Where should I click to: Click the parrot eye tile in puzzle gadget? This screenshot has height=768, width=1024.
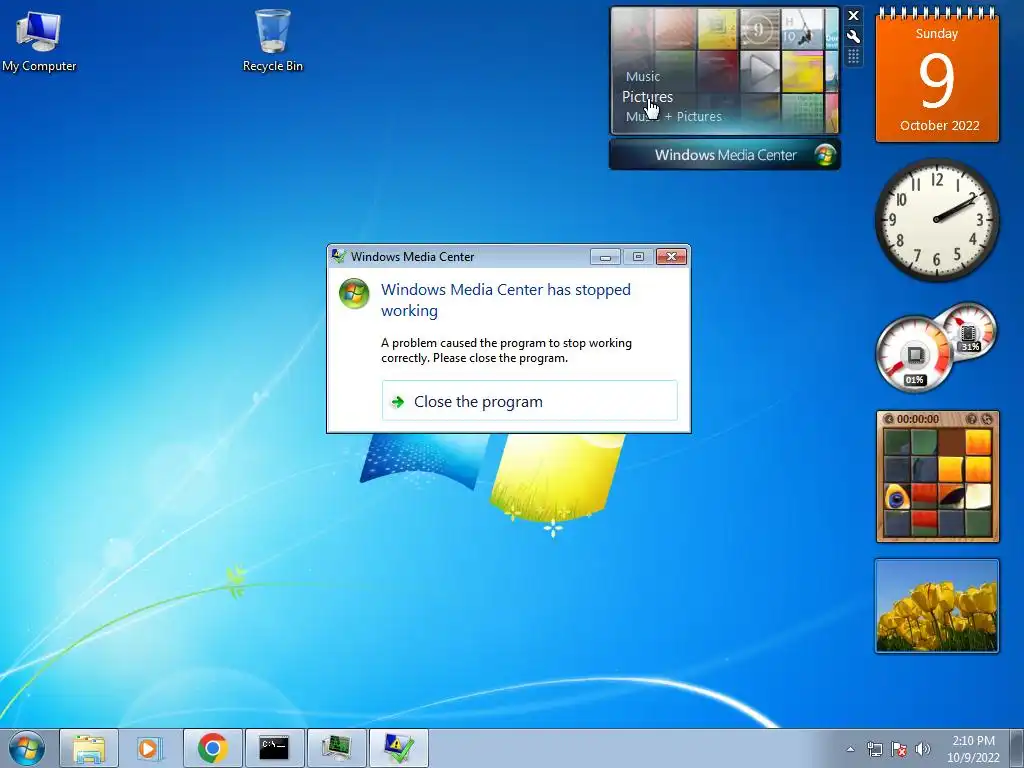coord(897,496)
